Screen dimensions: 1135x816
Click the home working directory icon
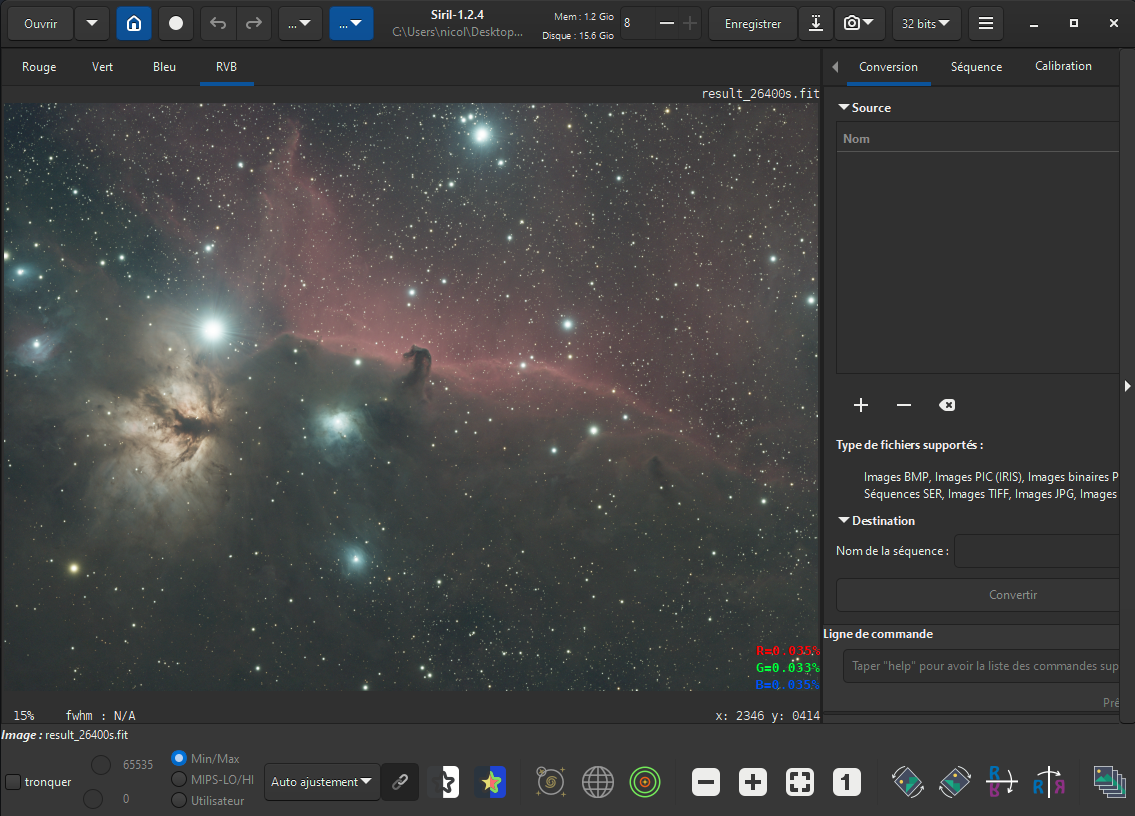[x=134, y=23]
